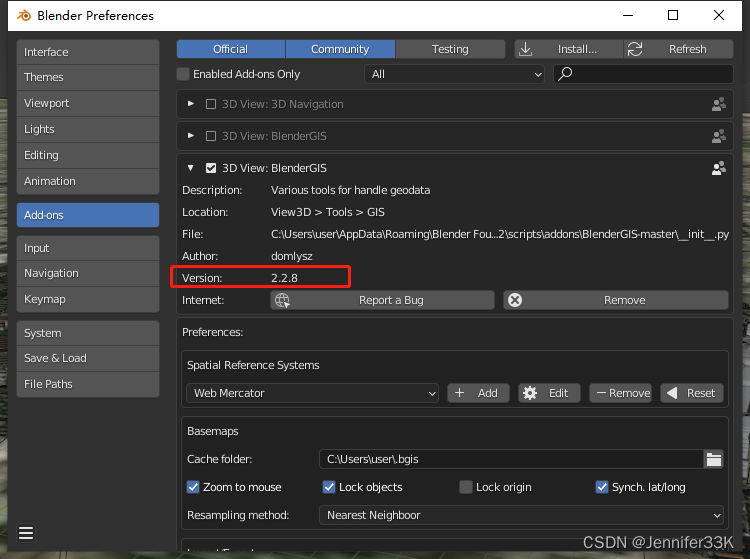This screenshot has width=750, height=559.
Task: Click the version value 2.2.8
Action: click(x=284, y=278)
